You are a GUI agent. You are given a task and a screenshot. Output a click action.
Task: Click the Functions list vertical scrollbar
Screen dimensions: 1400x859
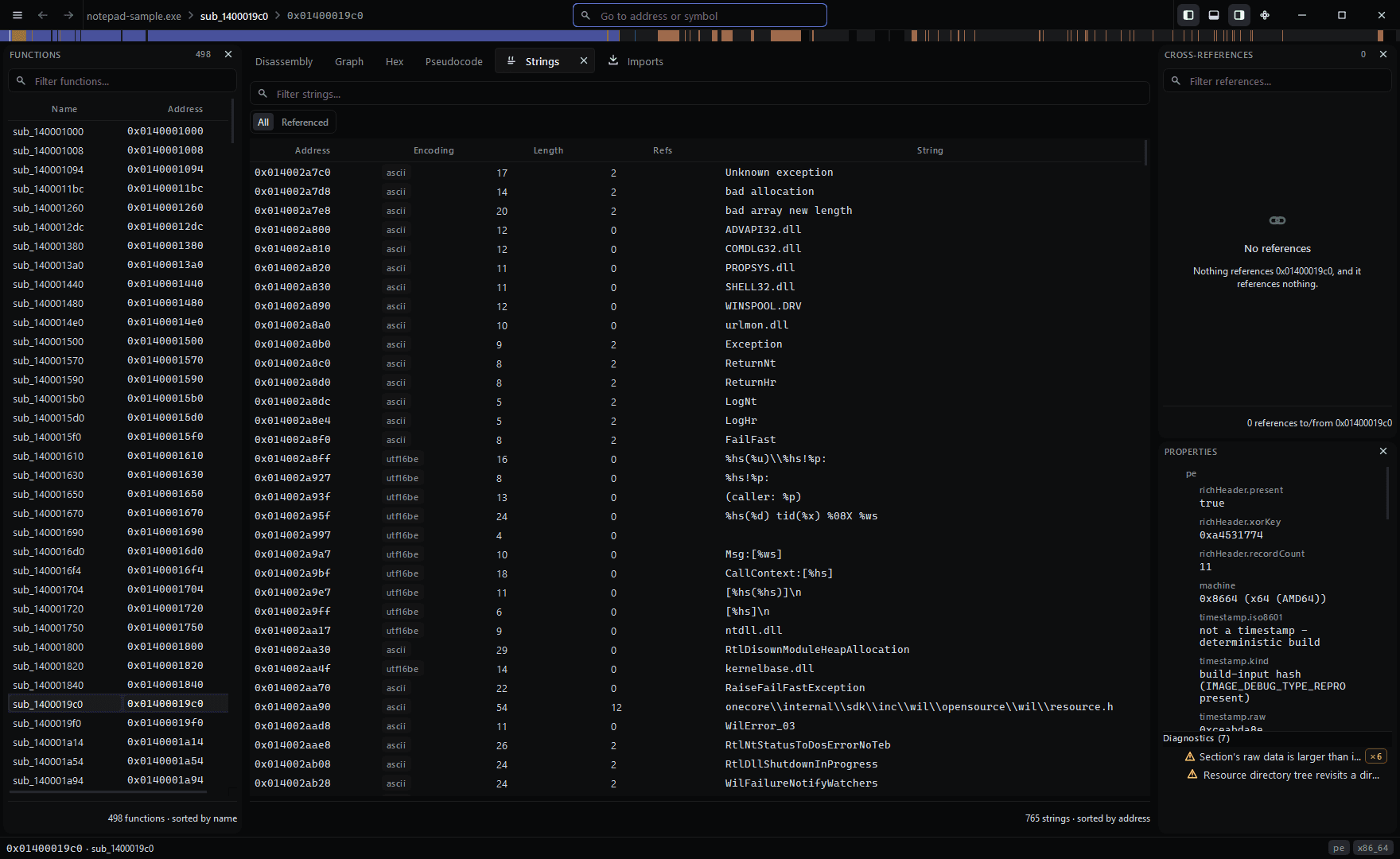[x=232, y=121]
